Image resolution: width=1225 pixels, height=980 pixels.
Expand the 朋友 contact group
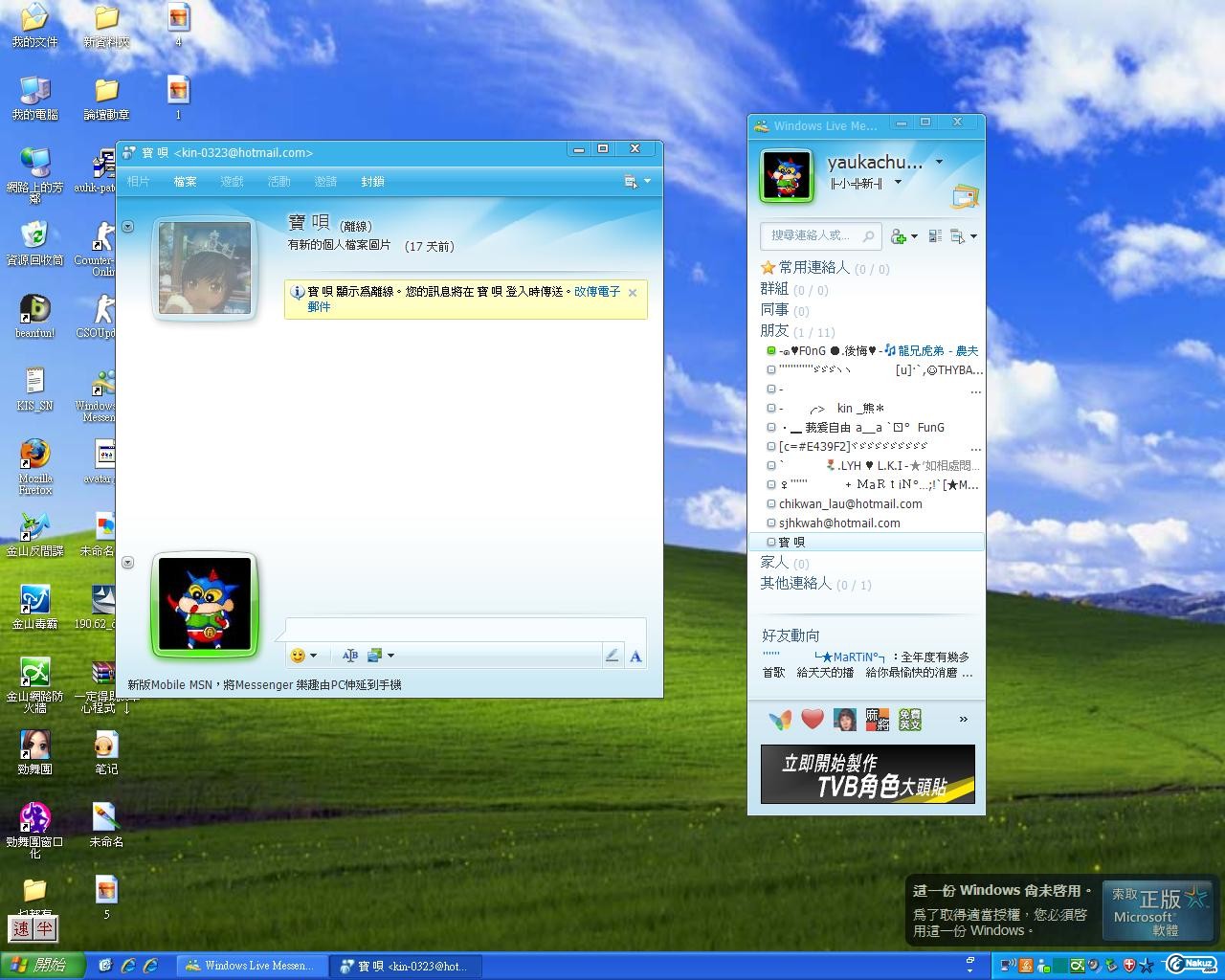pyautogui.click(x=774, y=330)
